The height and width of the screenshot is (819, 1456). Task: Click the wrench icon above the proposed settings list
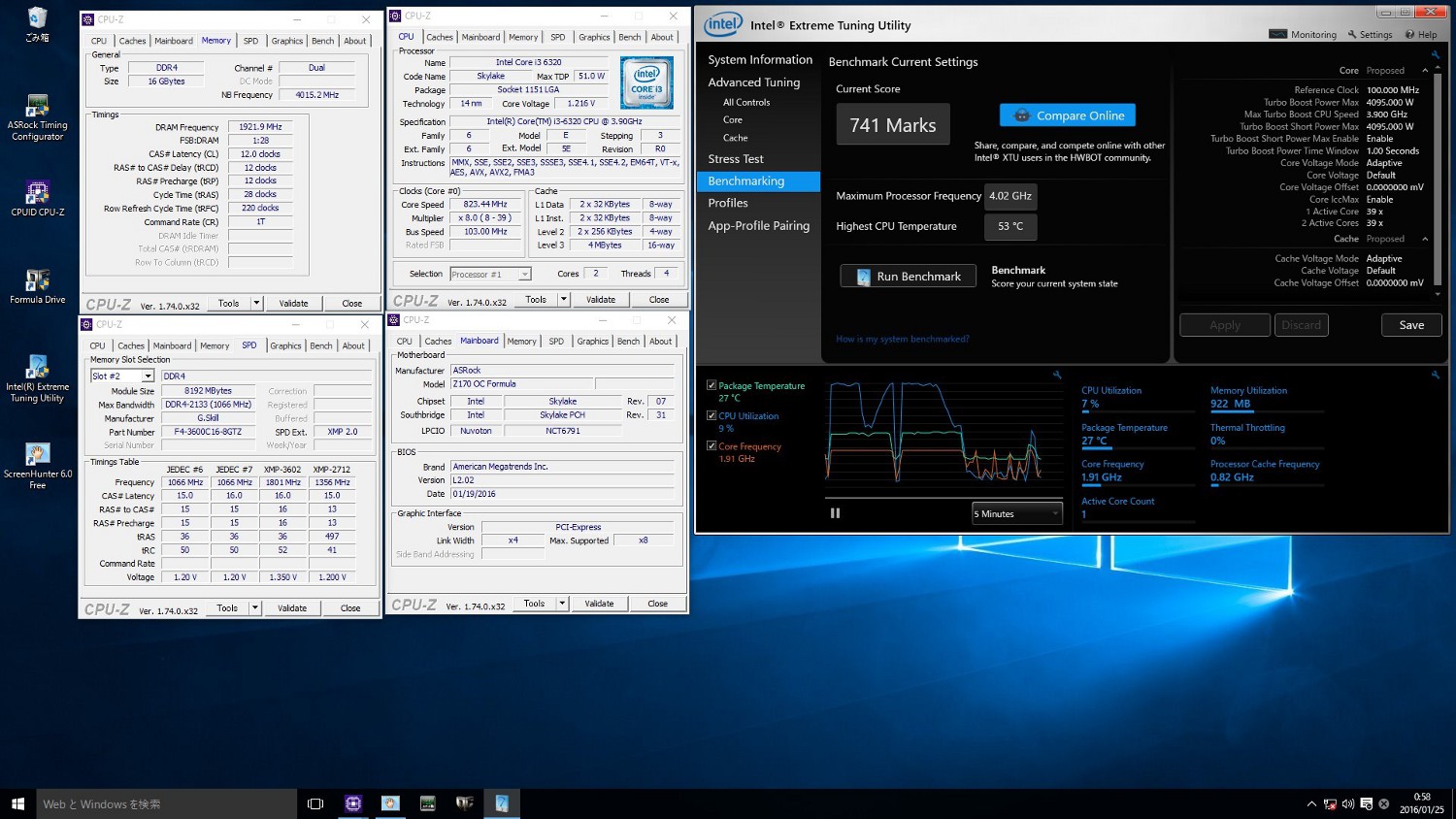[1435, 55]
